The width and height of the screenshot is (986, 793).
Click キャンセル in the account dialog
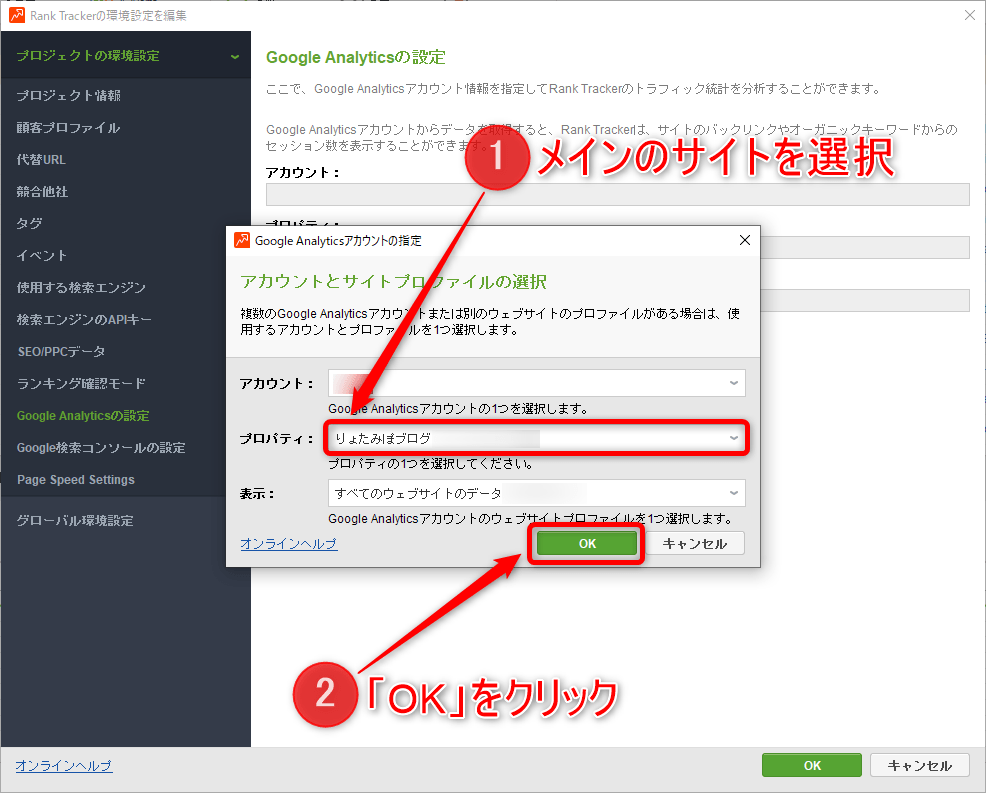point(694,543)
